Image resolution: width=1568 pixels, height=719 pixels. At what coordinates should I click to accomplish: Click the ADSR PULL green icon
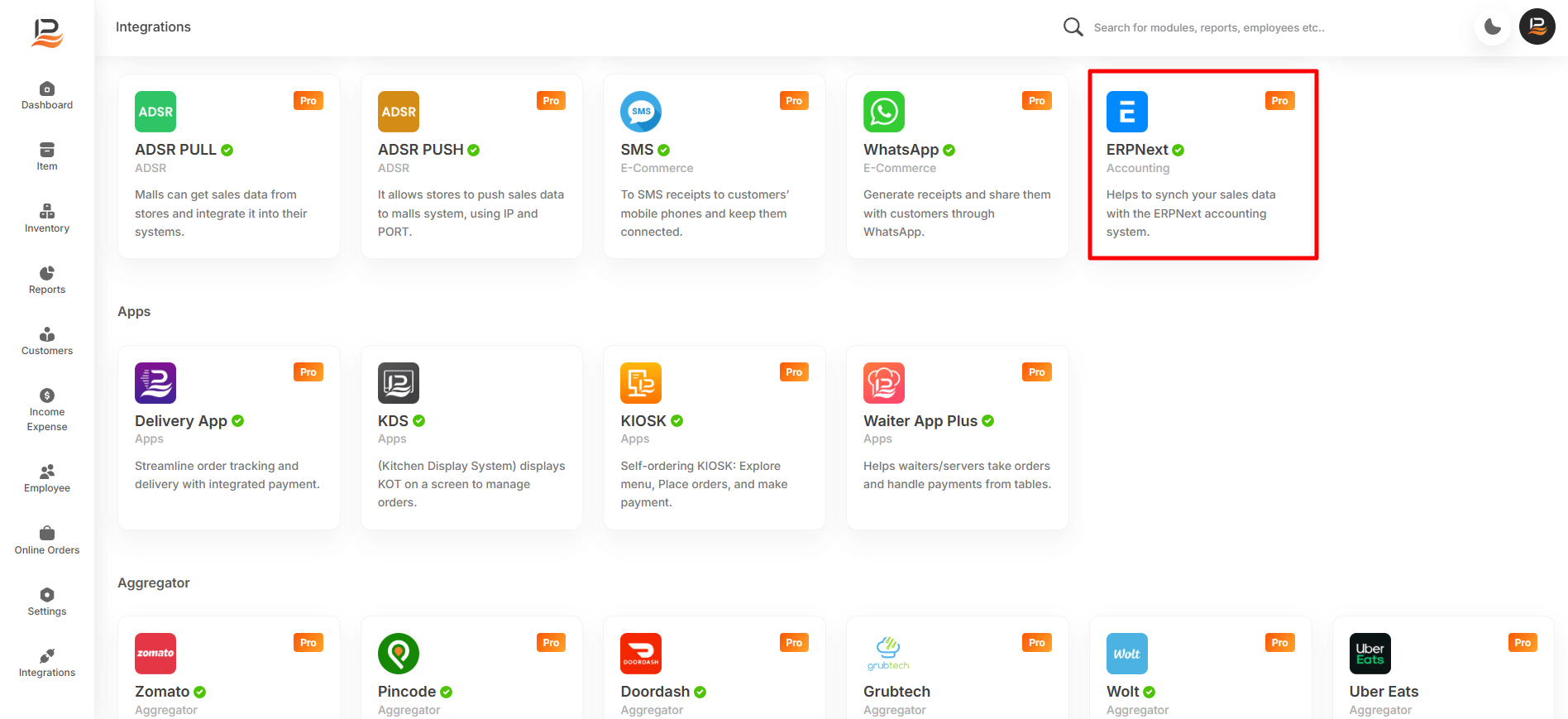[x=155, y=112]
